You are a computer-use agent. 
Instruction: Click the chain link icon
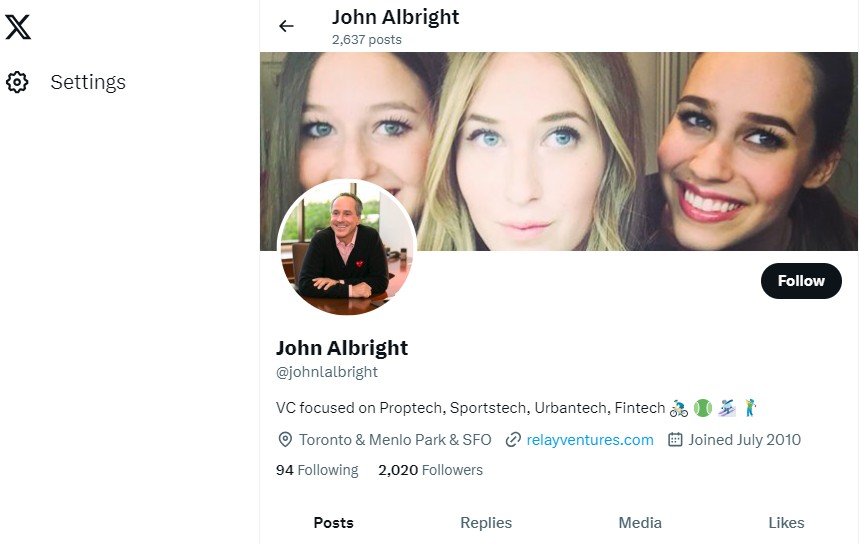coord(513,439)
